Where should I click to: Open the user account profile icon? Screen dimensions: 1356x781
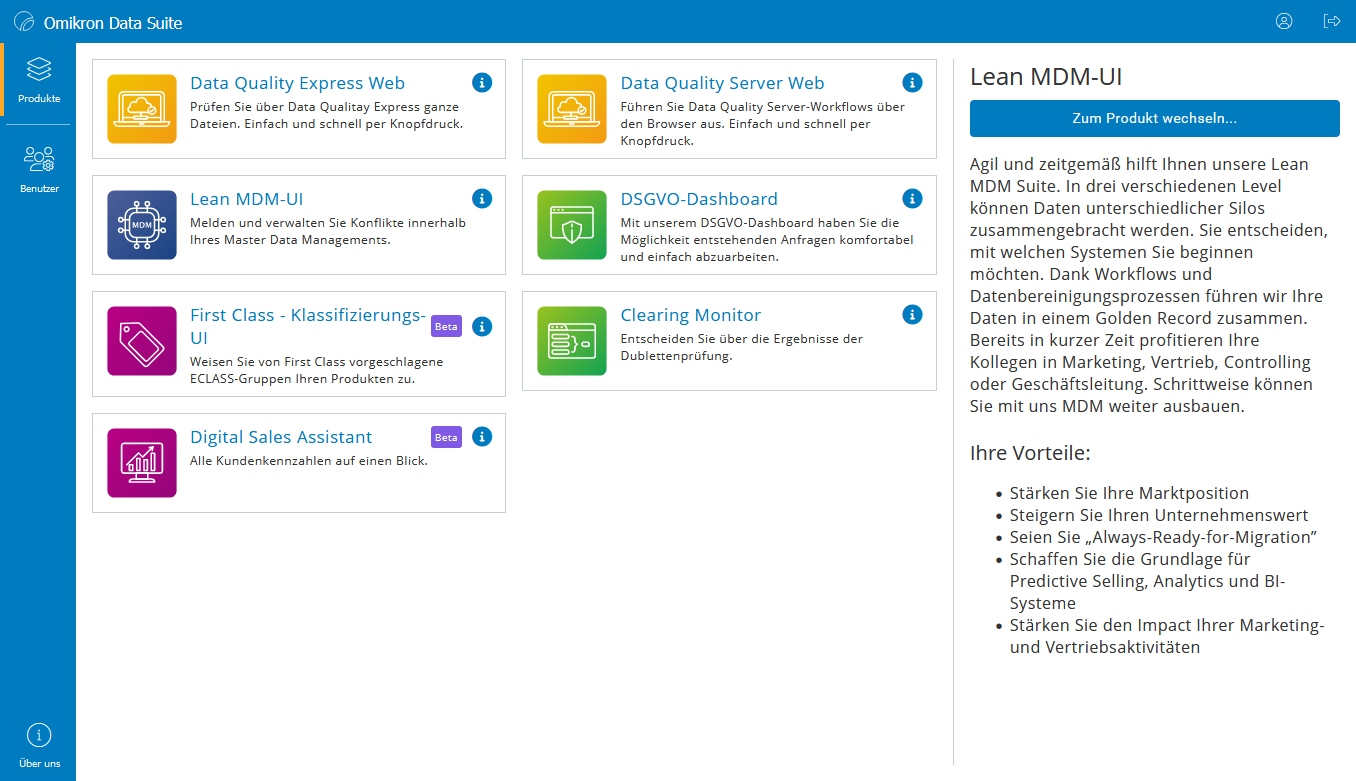click(x=1284, y=21)
